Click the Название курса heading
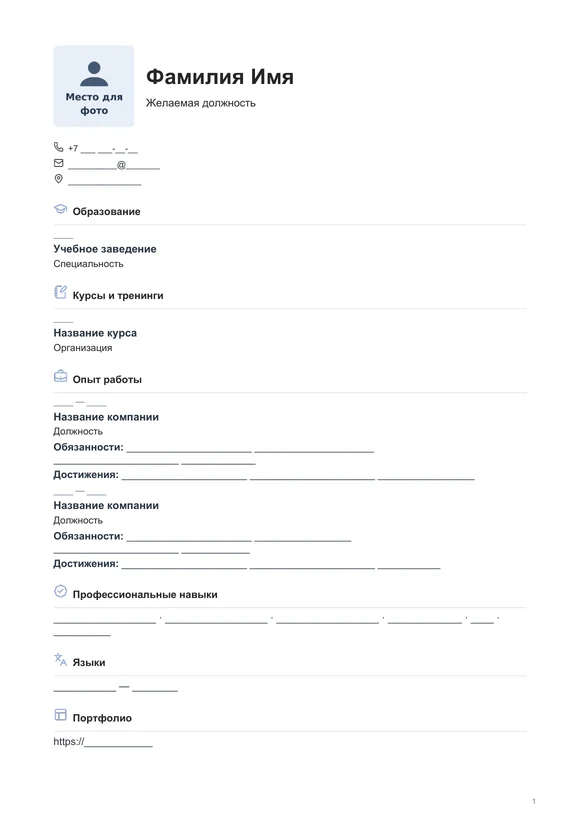Image resolution: width=580 pixels, height=820 pixels. (x=95, y=333)
